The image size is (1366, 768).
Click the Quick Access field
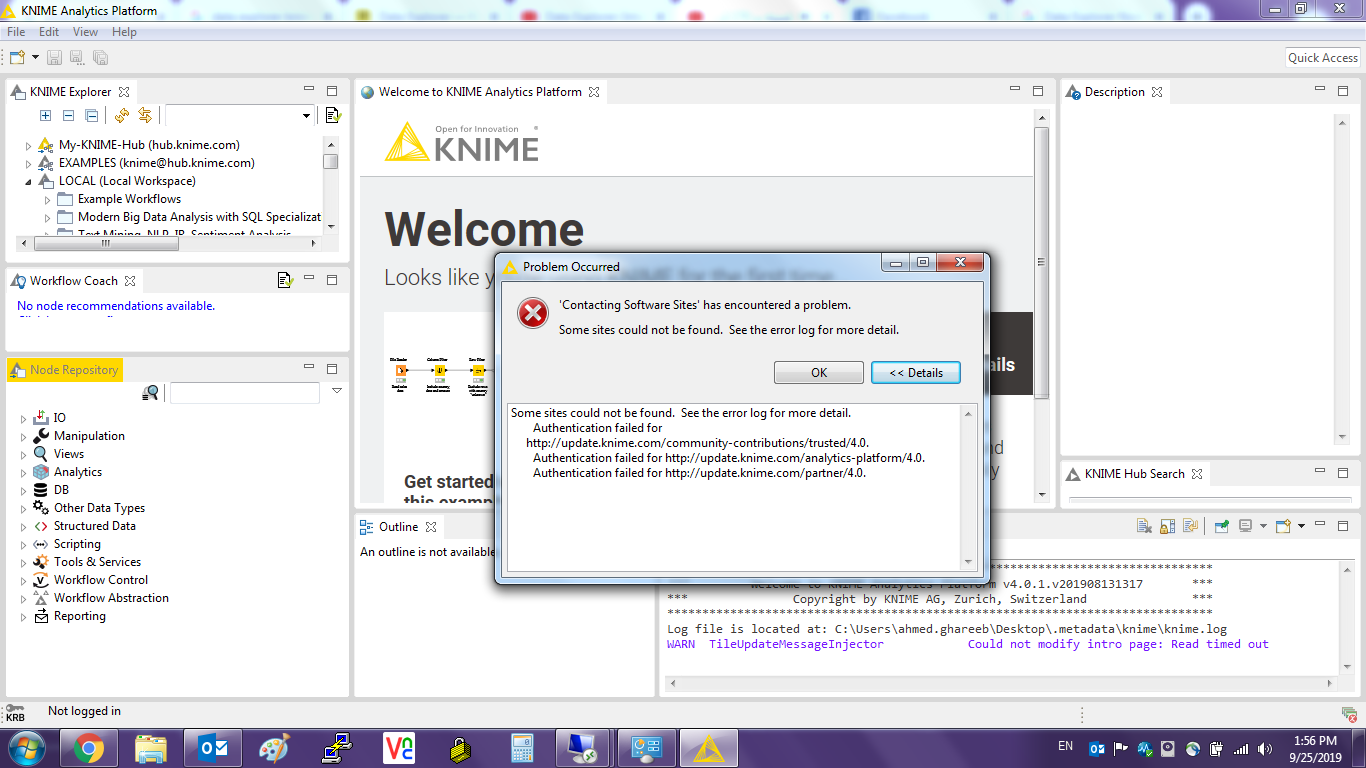[x=1322, y=58]
